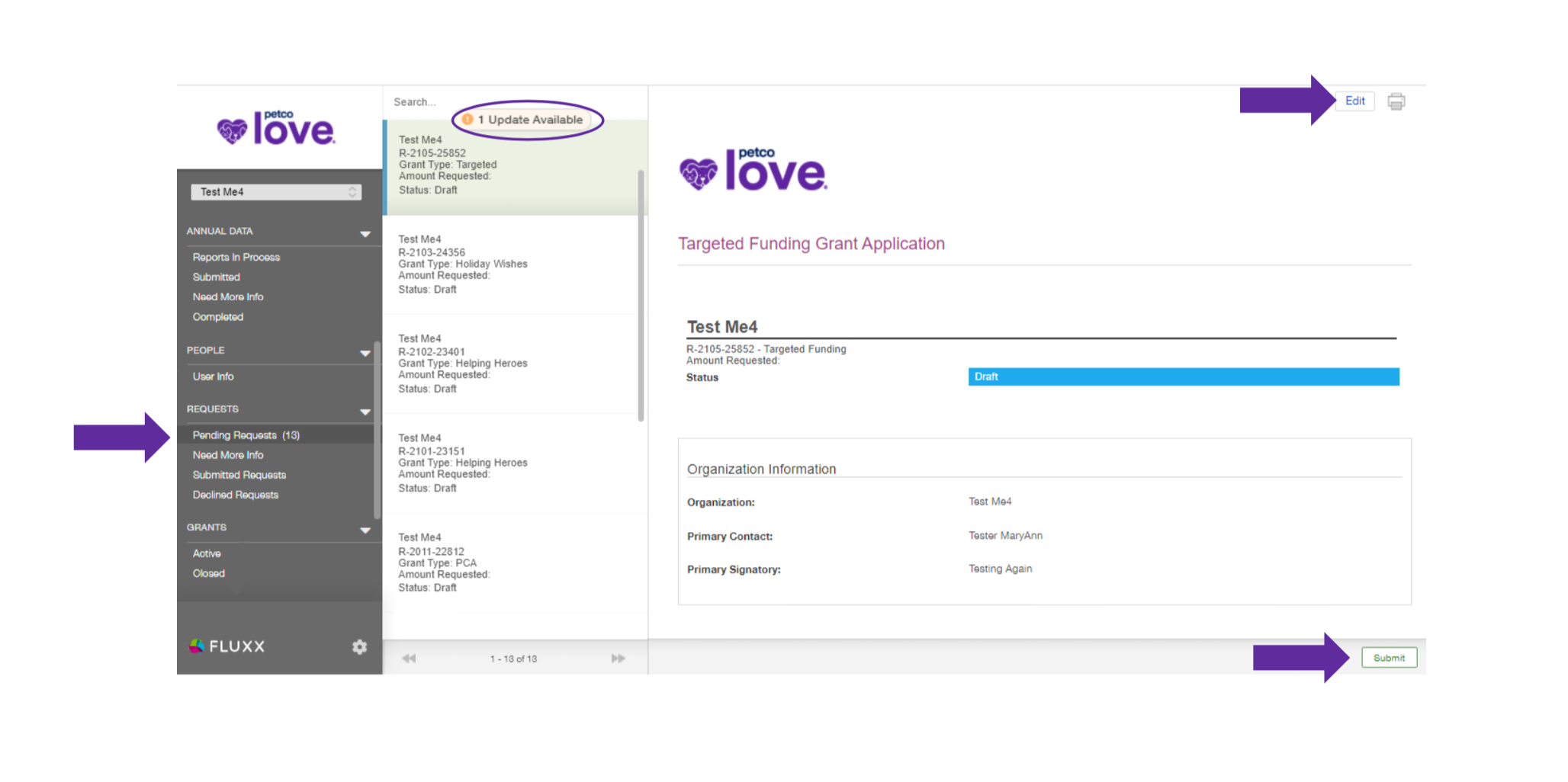Click the Petco Love sidebar logo
The width and height of the screenshot is (1568, 782).
[x=276, y=129]
